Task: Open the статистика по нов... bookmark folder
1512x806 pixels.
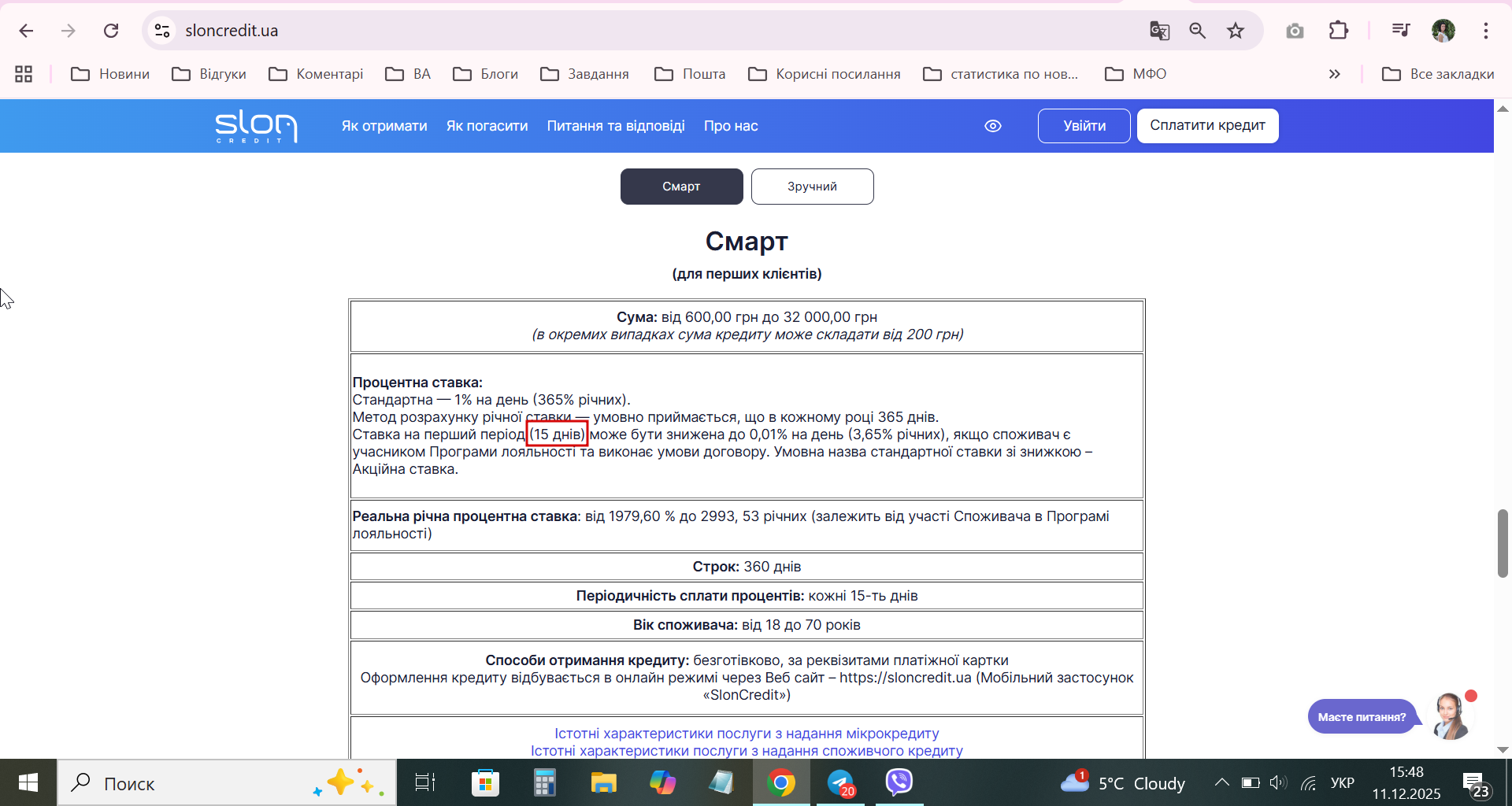Action: coord(1000,74)
